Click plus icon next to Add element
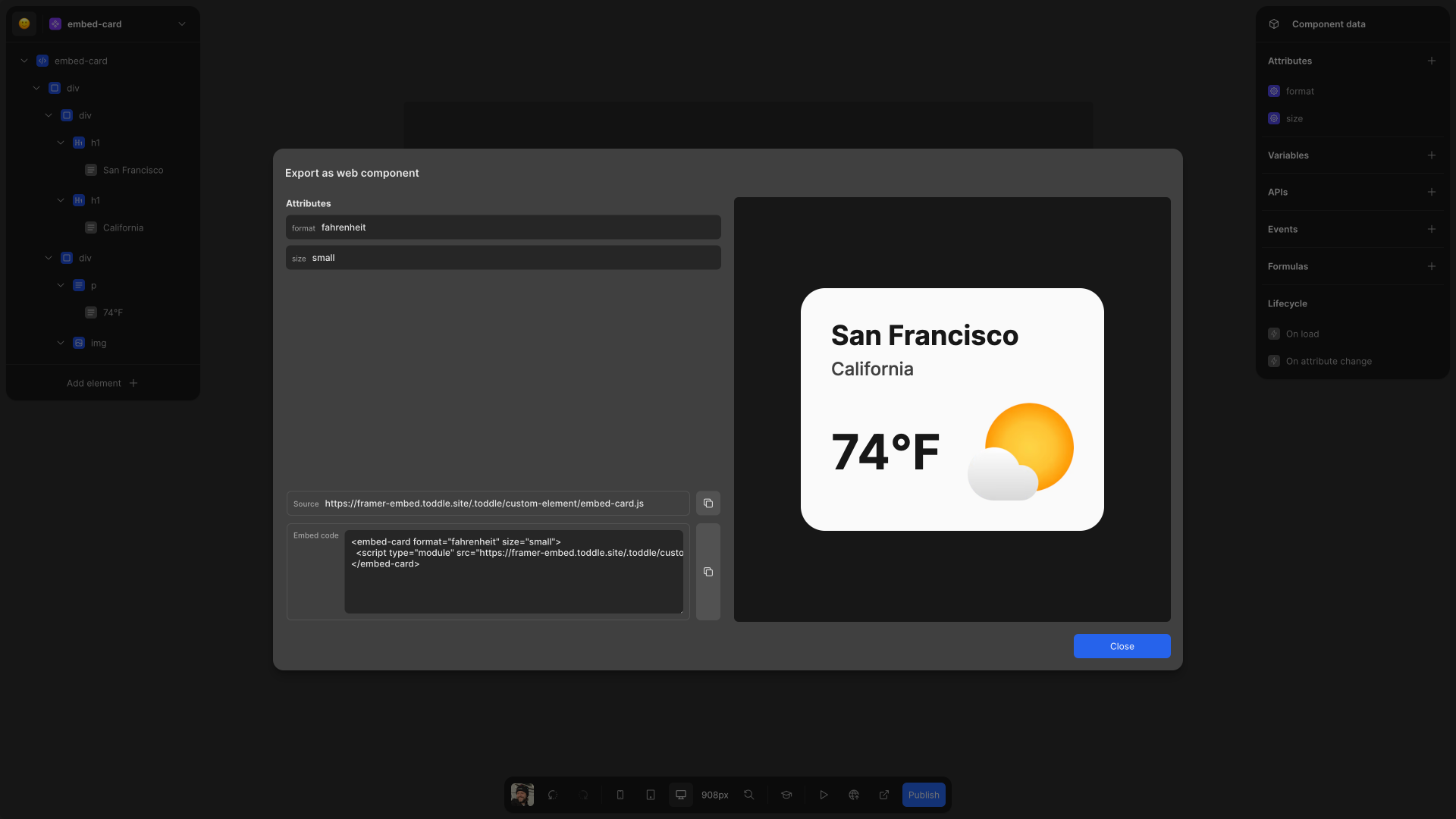The width and height of the screenshot is (1456, 819). coord(133,383)
